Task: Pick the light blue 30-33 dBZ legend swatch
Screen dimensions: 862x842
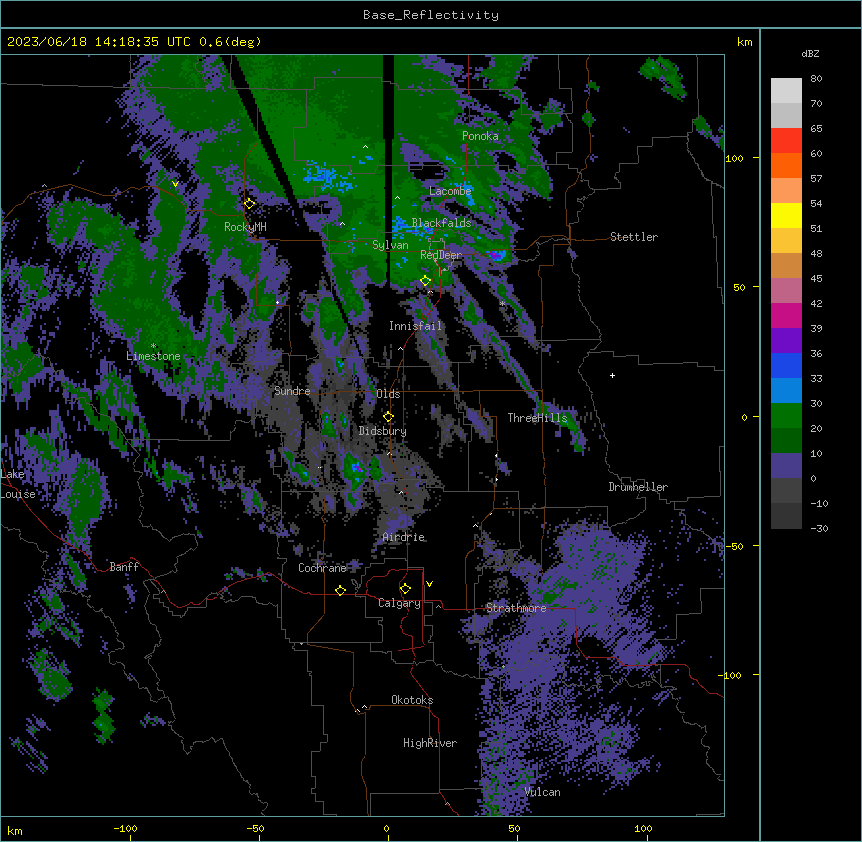Action: [786, 391]
